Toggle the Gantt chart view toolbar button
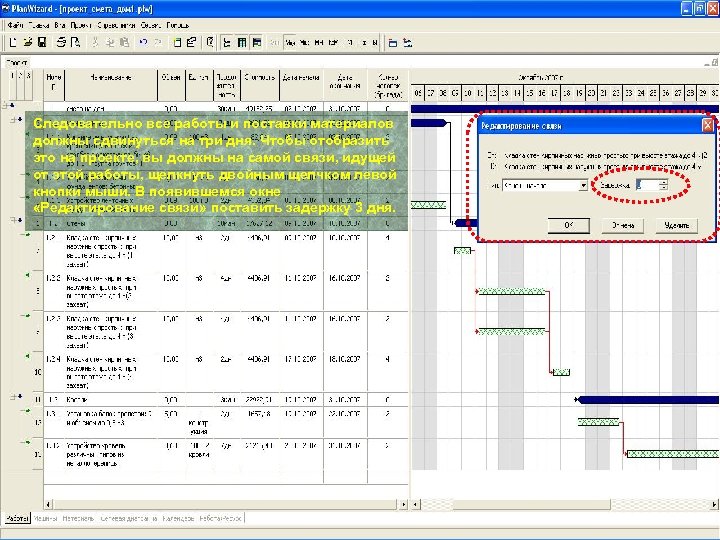The width and height of the screenshot is (720, 540). [257, 42]
